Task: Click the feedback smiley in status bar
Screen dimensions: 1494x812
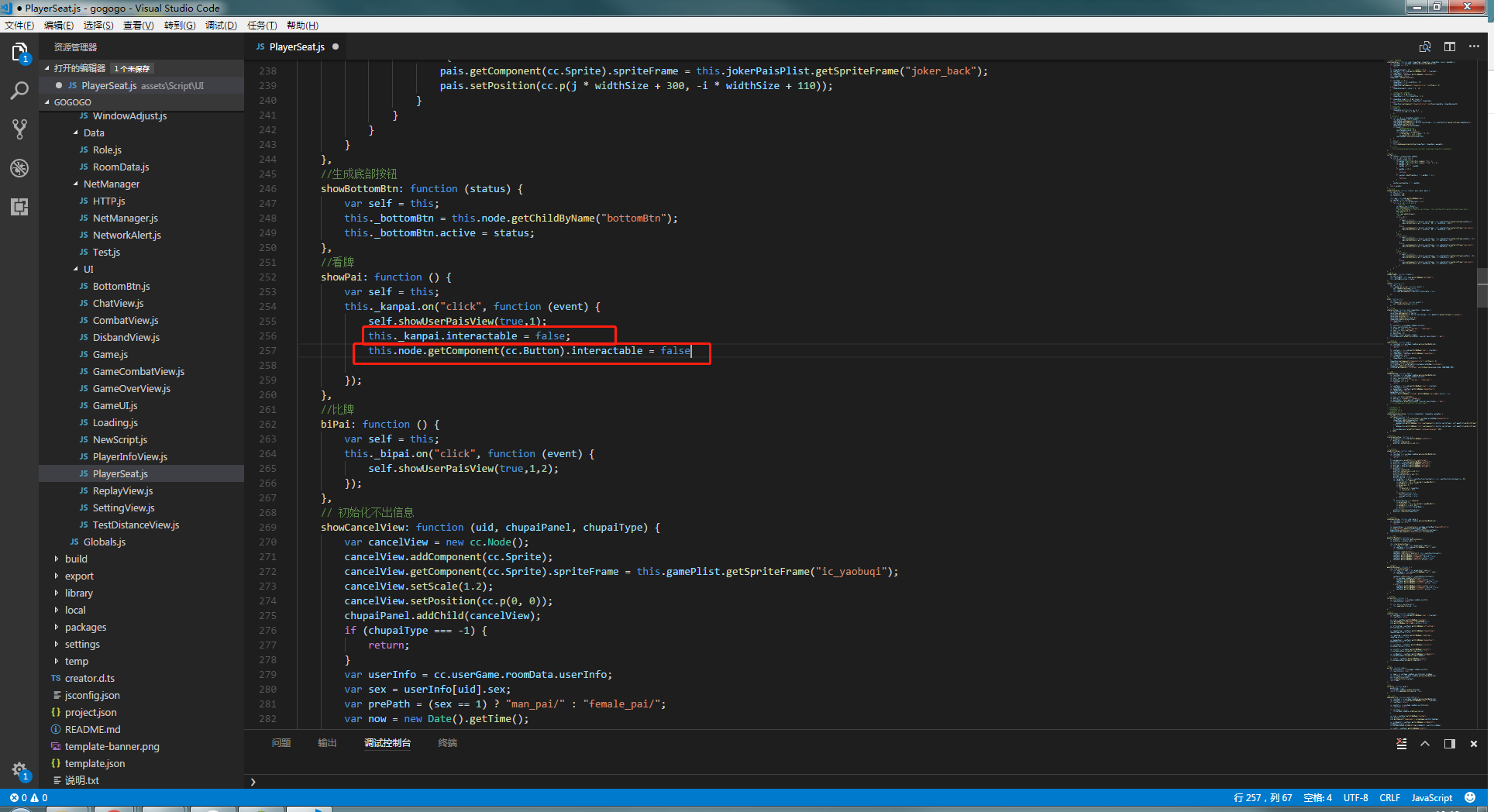Action: click(x=1470, y=797)
